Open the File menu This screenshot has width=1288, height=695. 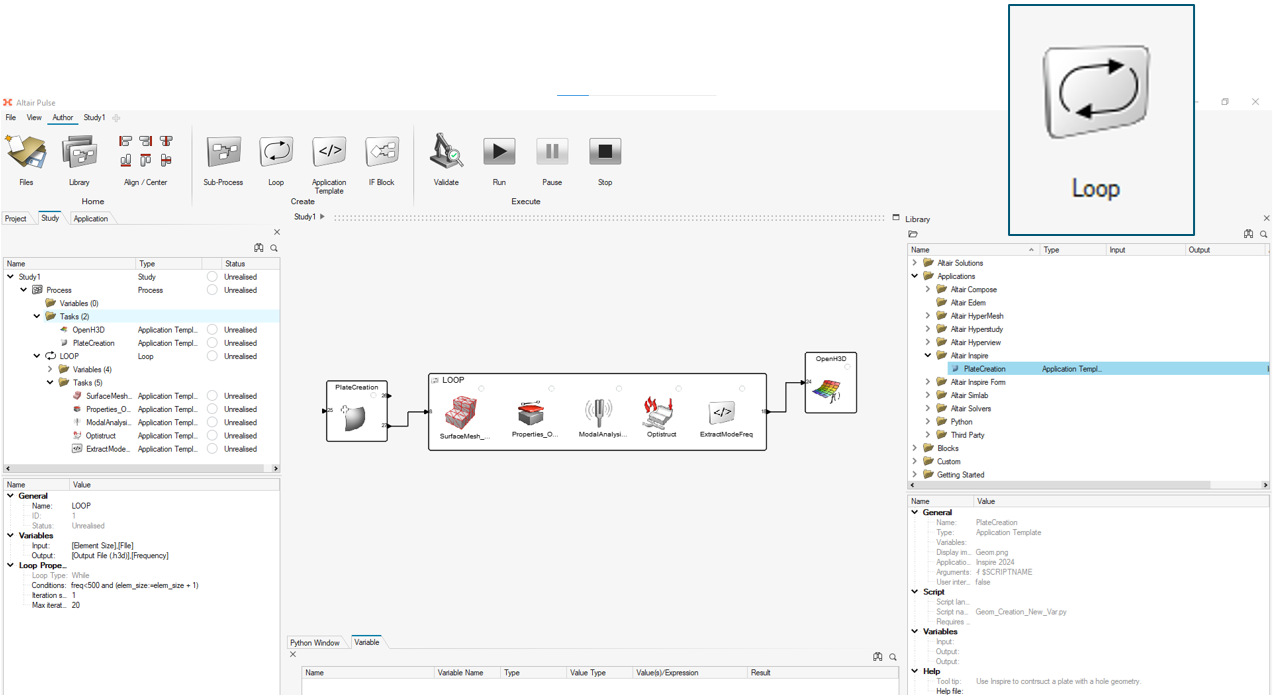(x=11, y=118)
